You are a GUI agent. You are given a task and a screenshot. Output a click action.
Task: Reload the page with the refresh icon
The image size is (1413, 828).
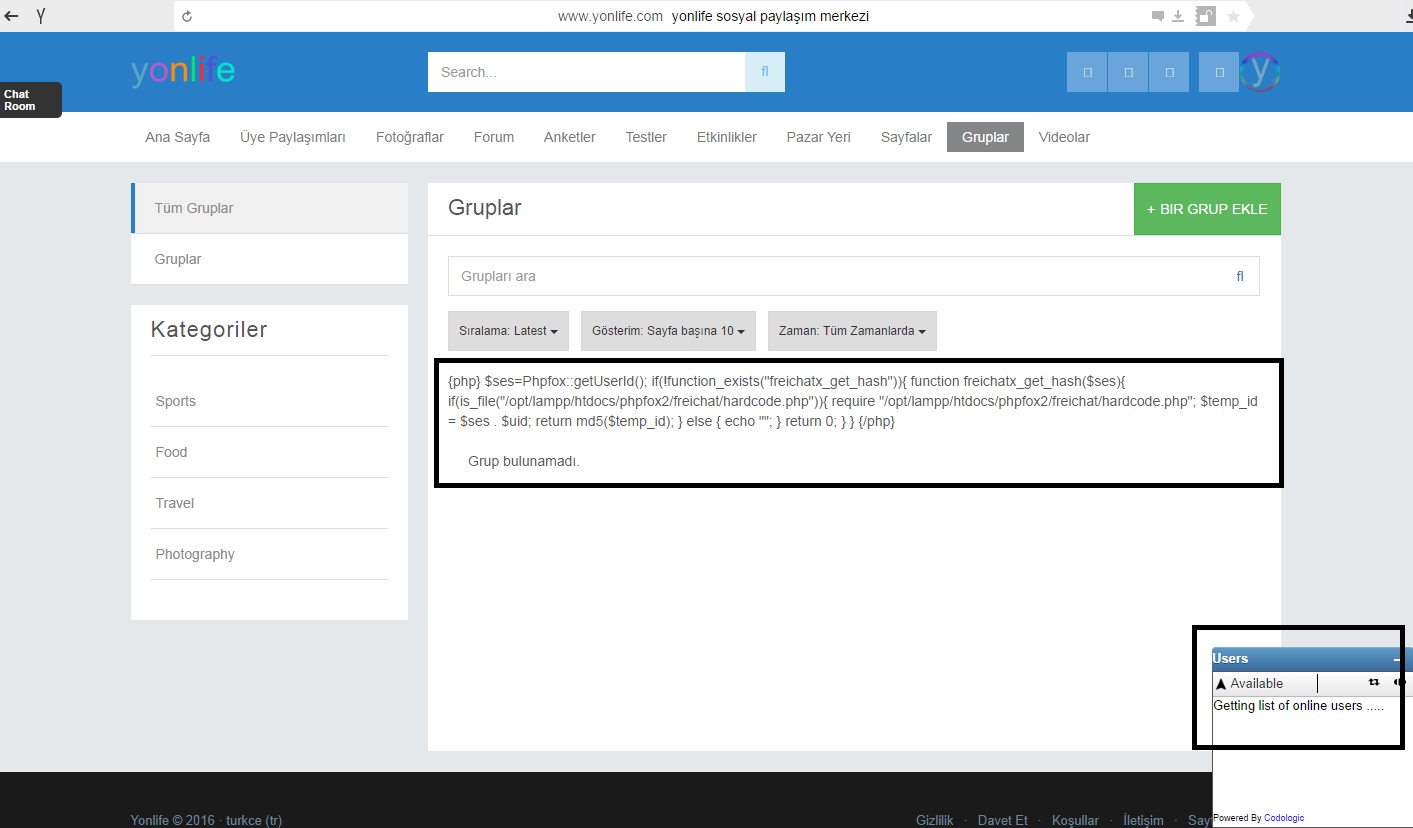[187, 16]
